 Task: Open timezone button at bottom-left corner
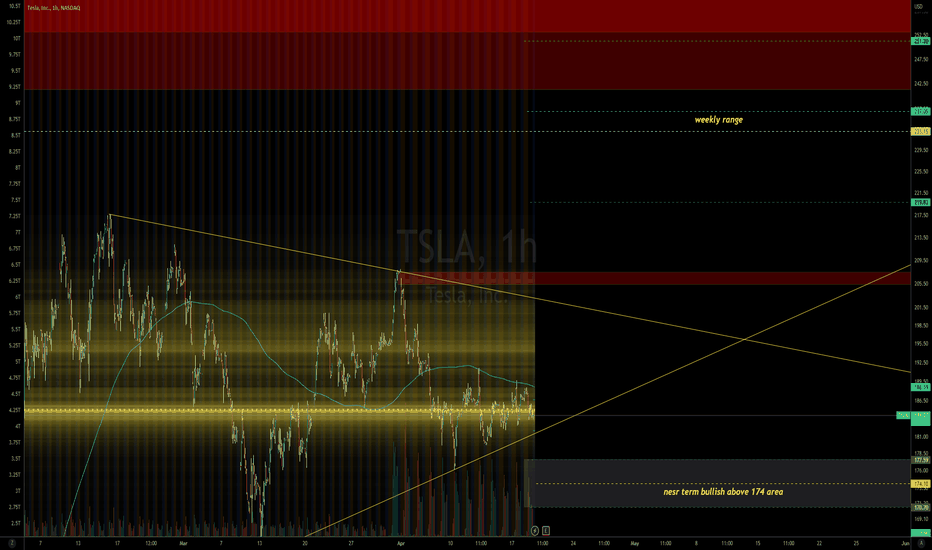[x=11, y=543]
